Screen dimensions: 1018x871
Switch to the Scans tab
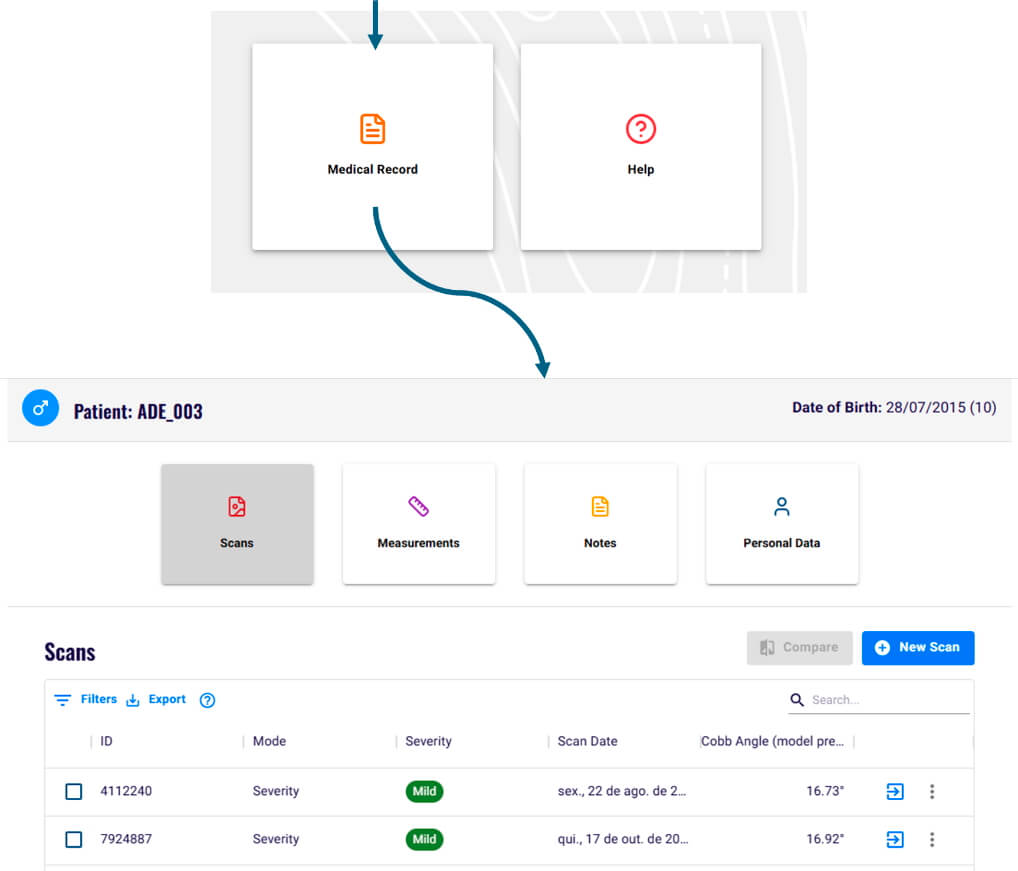(x=237, y=524)
